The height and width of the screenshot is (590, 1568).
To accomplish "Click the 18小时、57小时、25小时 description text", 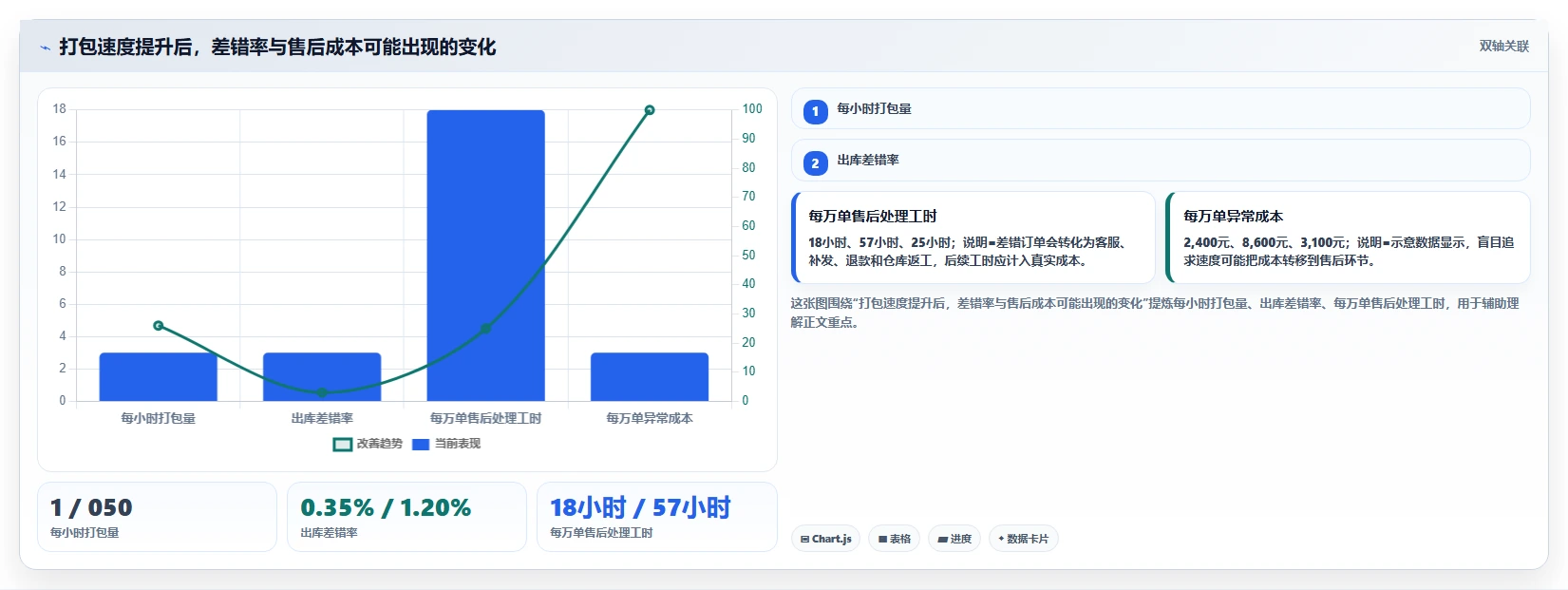I will click(x=967, y=252).
